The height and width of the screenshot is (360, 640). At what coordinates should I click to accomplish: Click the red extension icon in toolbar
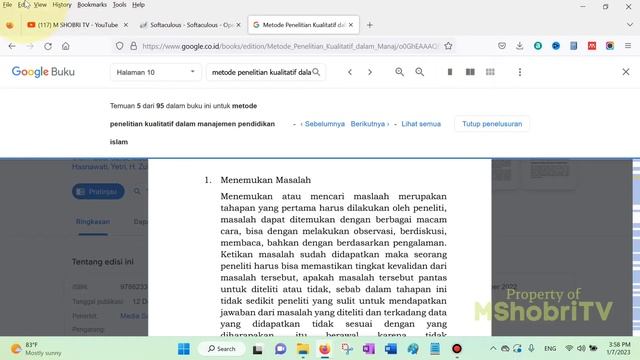click(x=592, y=46)
